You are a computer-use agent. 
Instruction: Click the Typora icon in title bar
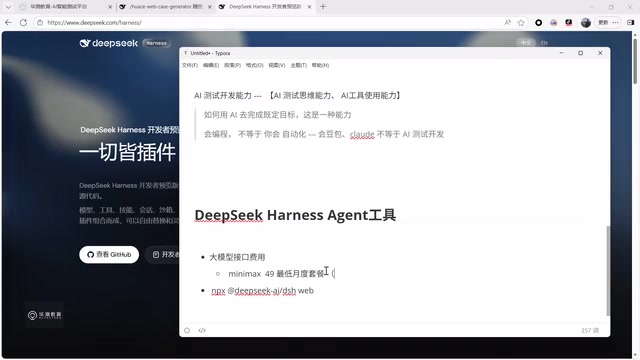point(186,53)
